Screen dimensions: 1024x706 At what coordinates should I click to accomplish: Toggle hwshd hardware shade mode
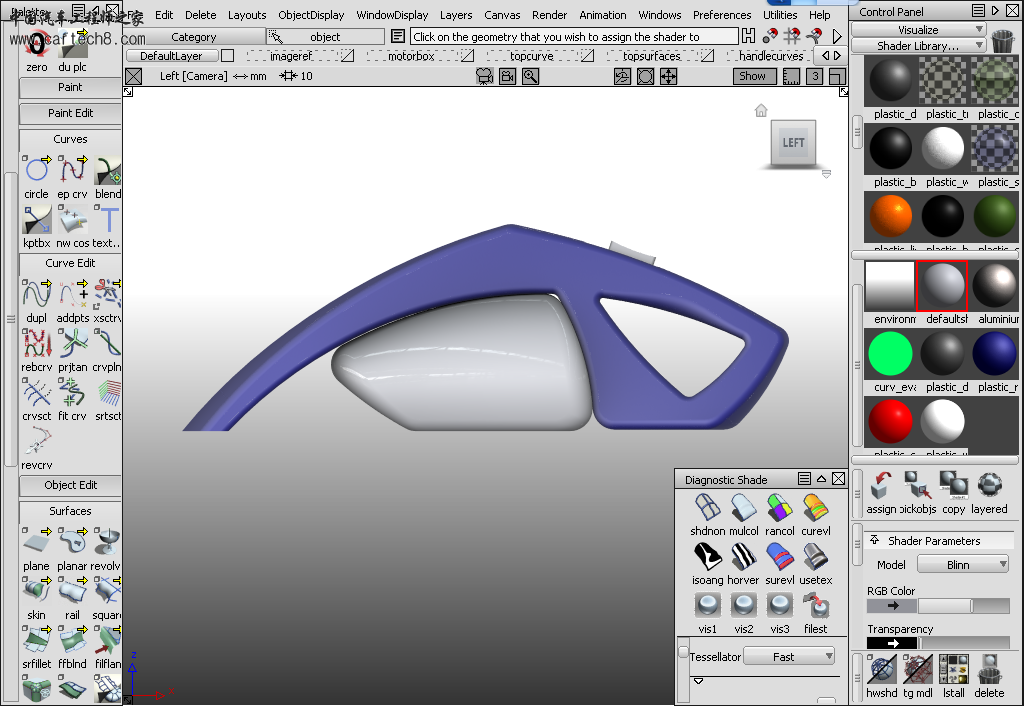(x=882, y=670)
